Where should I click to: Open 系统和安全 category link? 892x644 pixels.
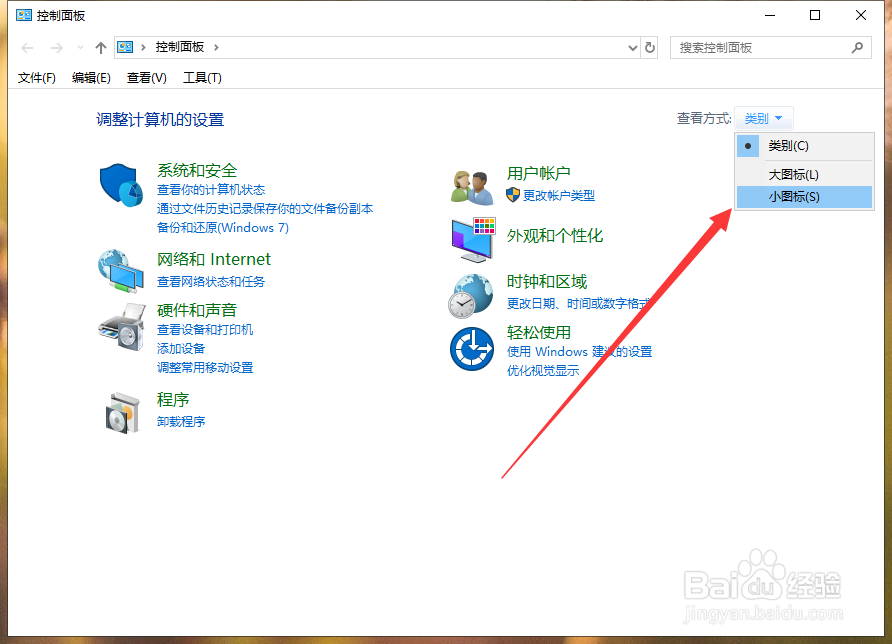197,171
